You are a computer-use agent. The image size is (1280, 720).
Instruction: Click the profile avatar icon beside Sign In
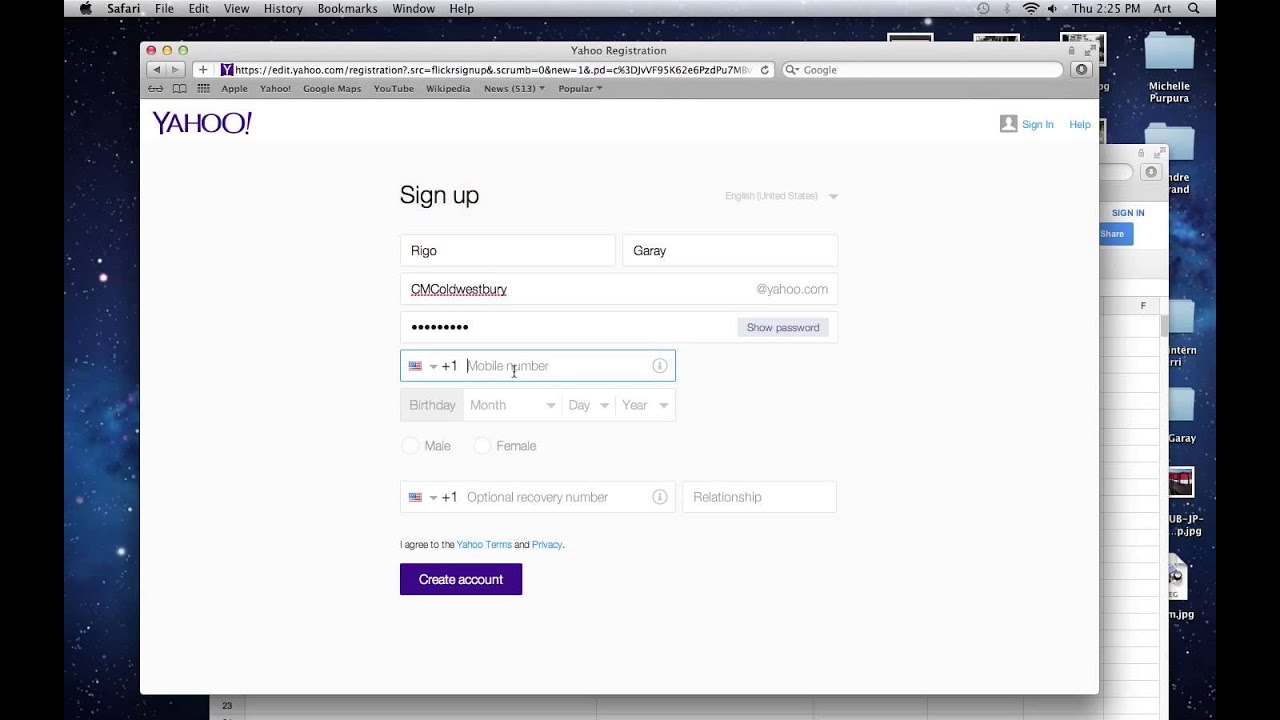[x=1008, y=124]
